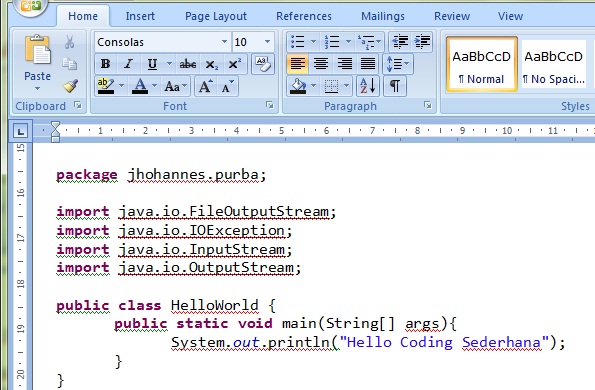Apply the Normal style
595x390 pixels.
click(x=482, y=64)
